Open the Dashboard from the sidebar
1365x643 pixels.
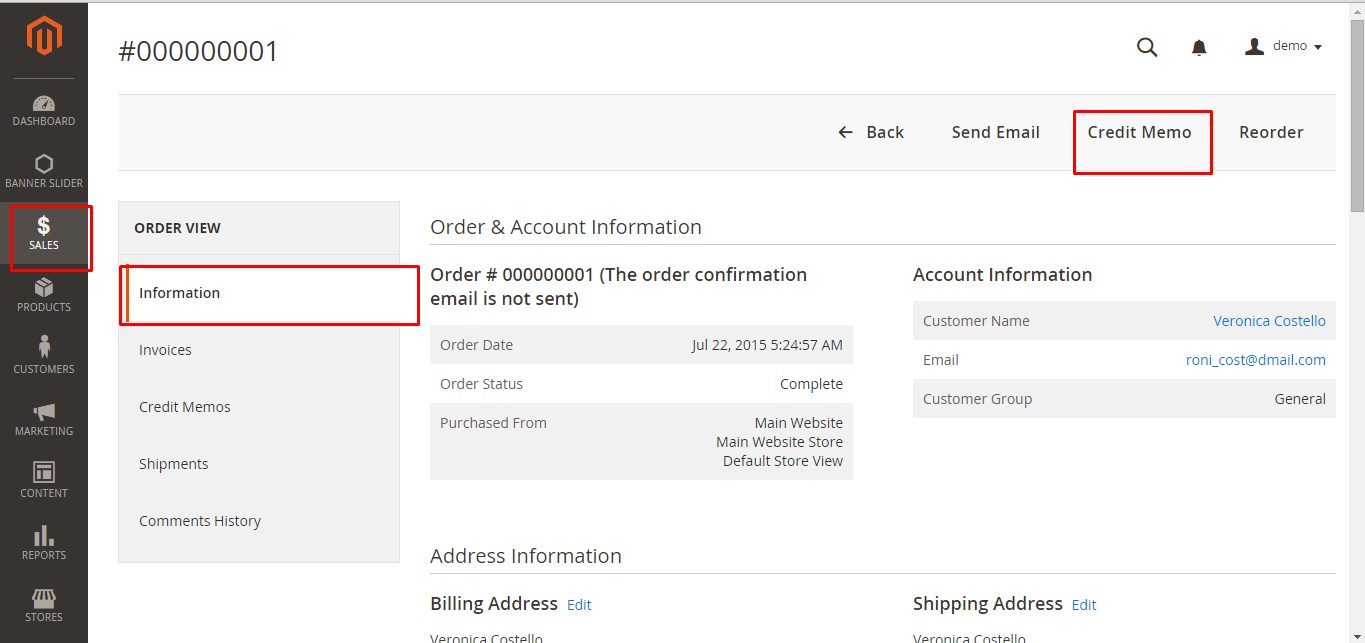coord(43,110)
